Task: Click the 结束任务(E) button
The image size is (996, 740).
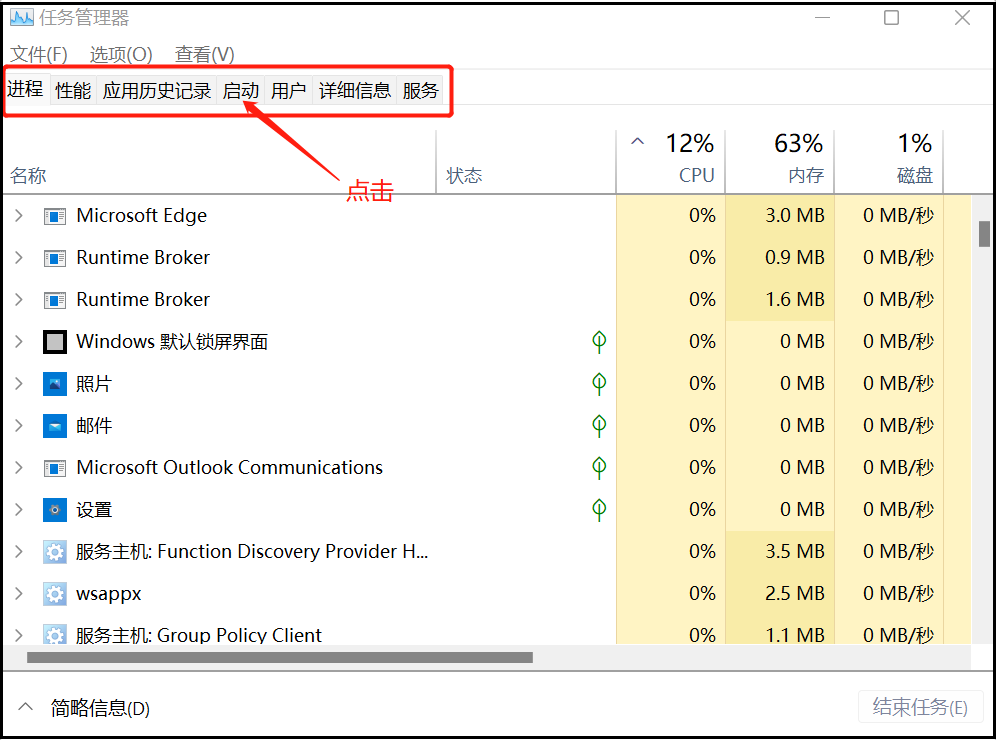Action: (920, 707)
